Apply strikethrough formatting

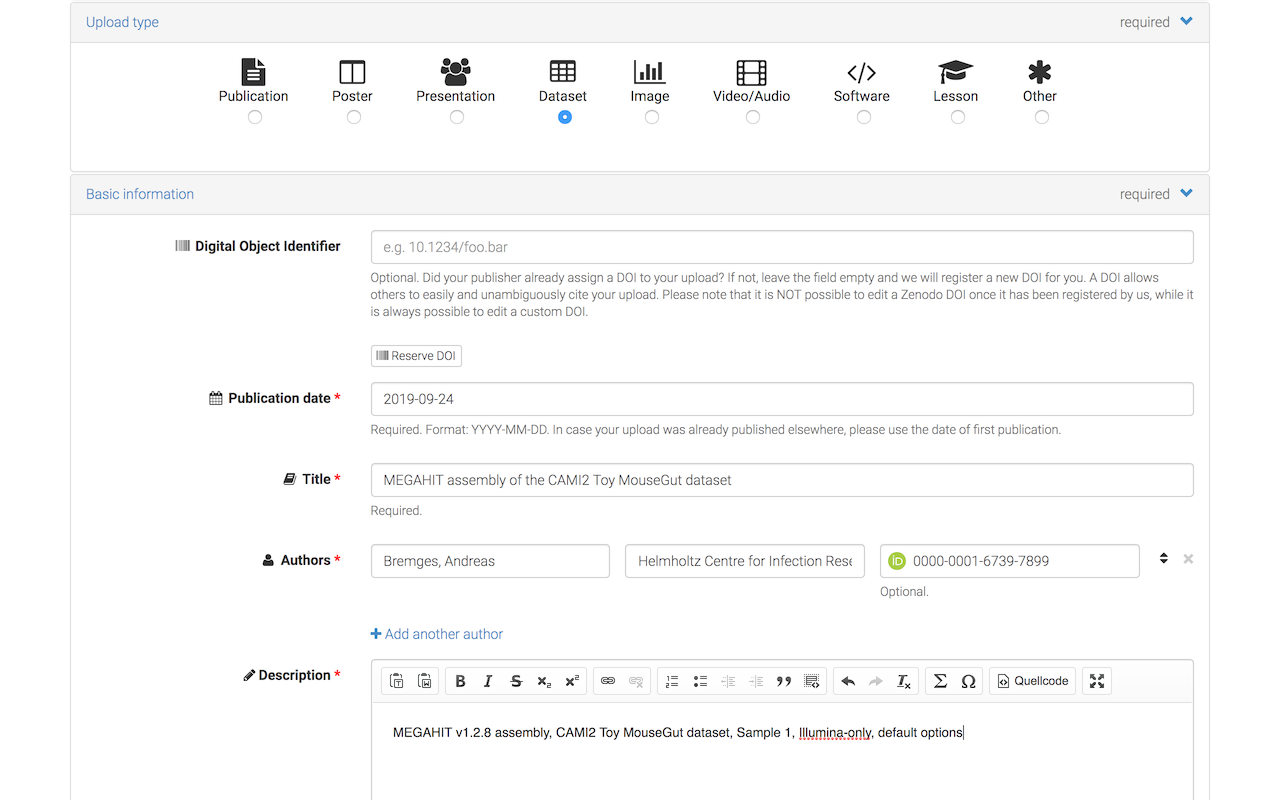(516, 681)
